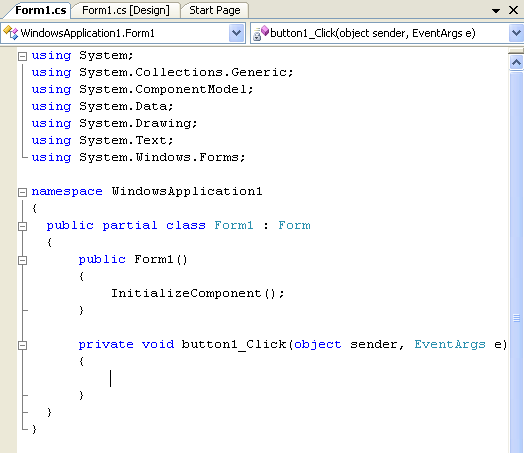Switch to the Form1.cs tab
Image resolution: width=524 pixels, height=453 pixels.
[x=41, y=10]
